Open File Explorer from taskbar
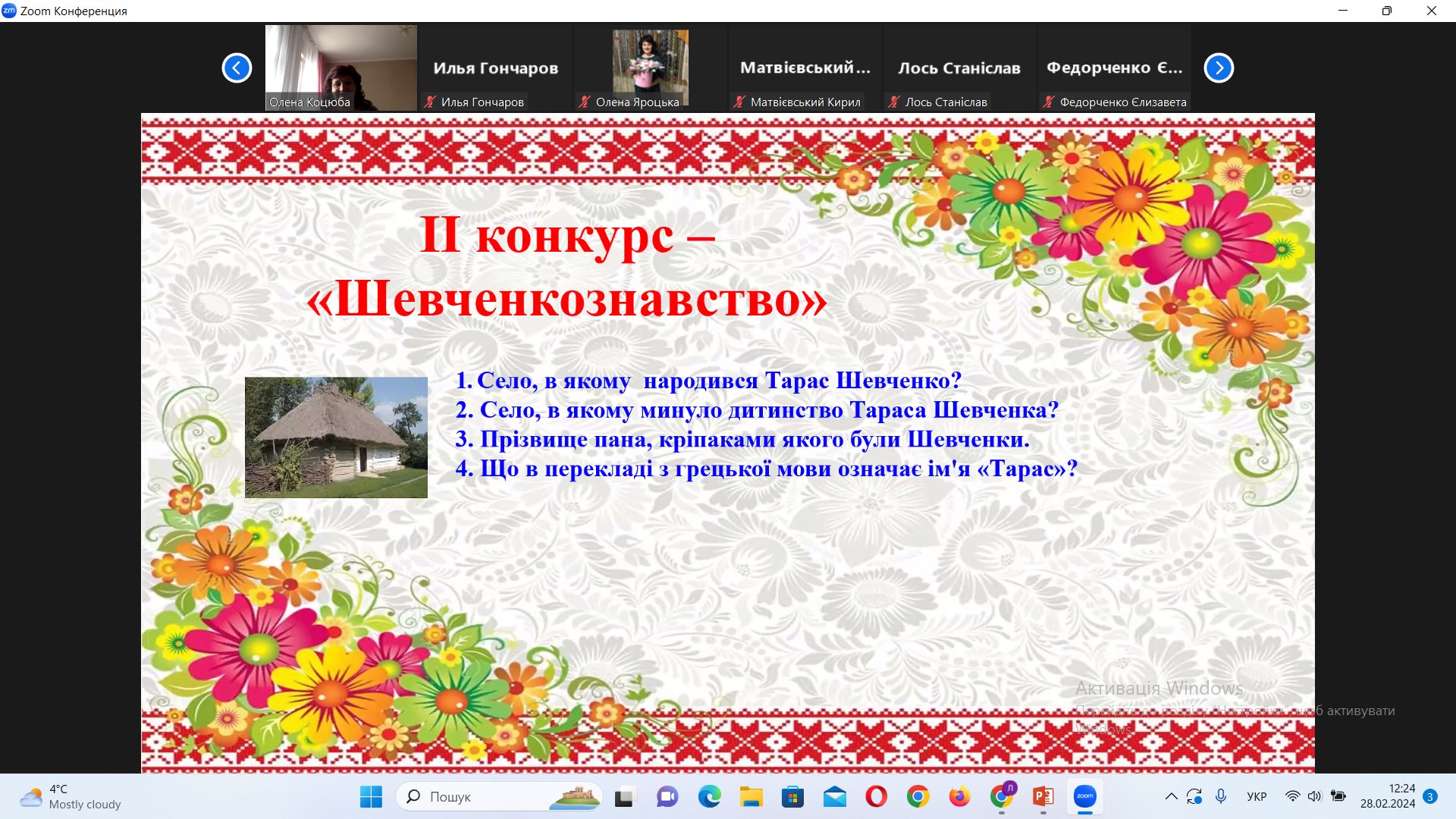The height and width of the screenshot is (819, 1456). 751,796
